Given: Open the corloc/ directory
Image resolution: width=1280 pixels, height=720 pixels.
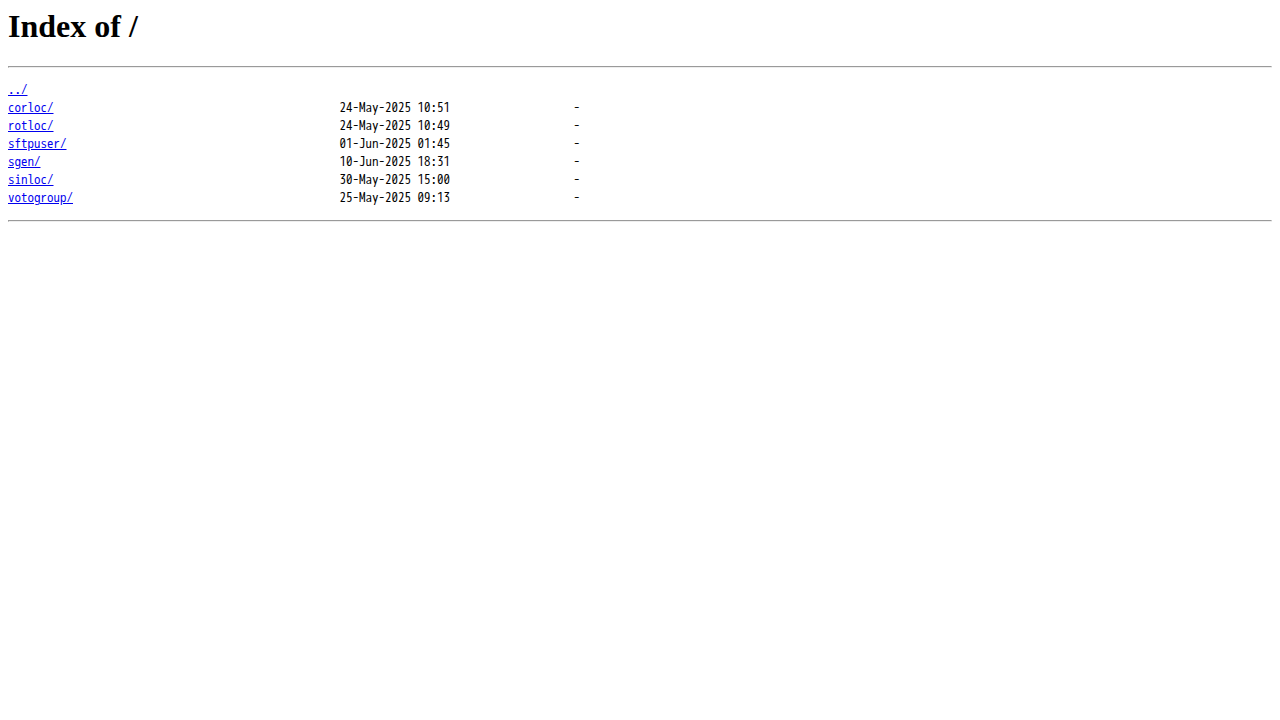Looking at the screenshot, I should pos(30,108).
